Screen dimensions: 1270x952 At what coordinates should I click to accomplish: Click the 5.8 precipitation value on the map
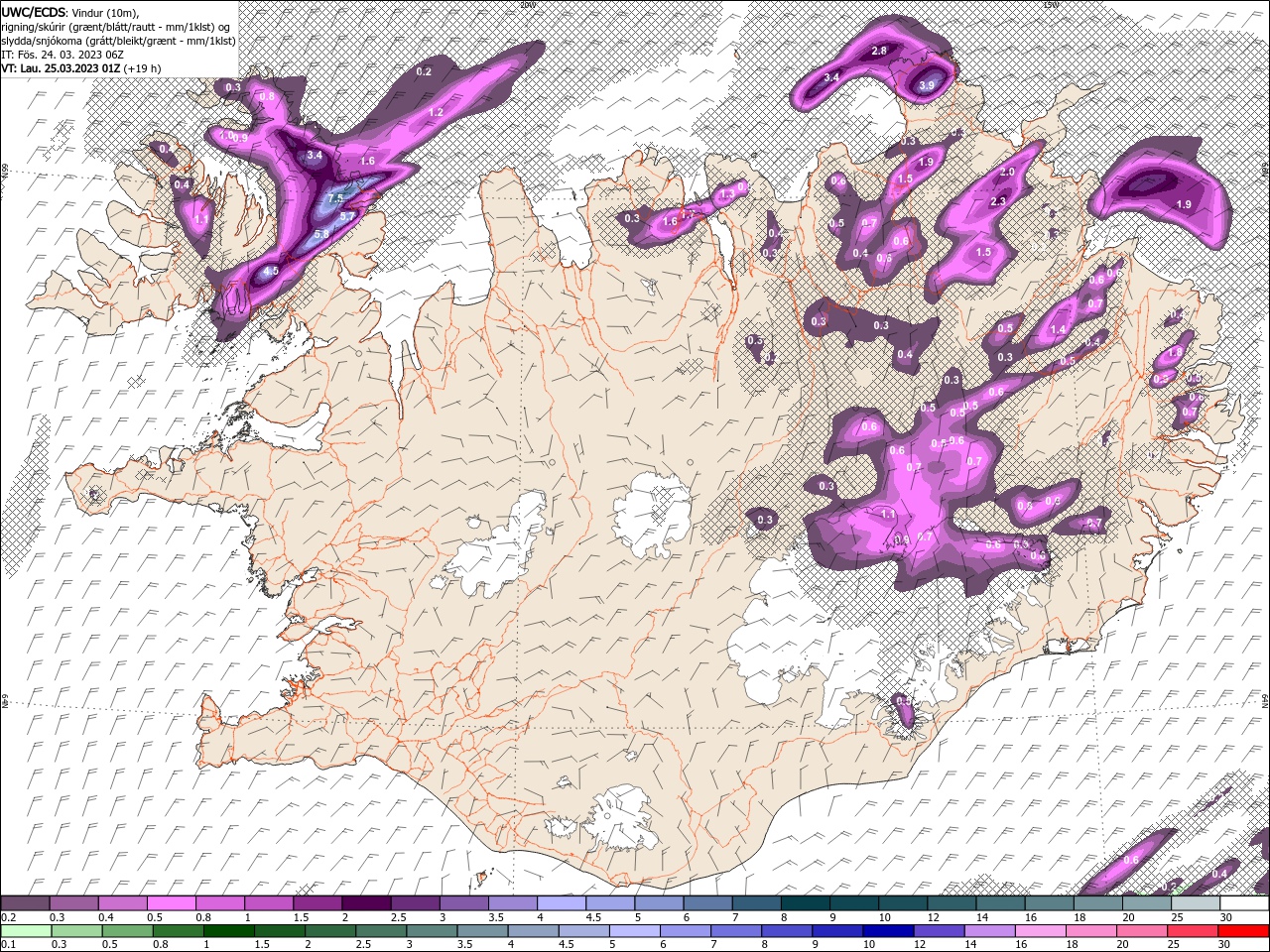tap(321, 234)
